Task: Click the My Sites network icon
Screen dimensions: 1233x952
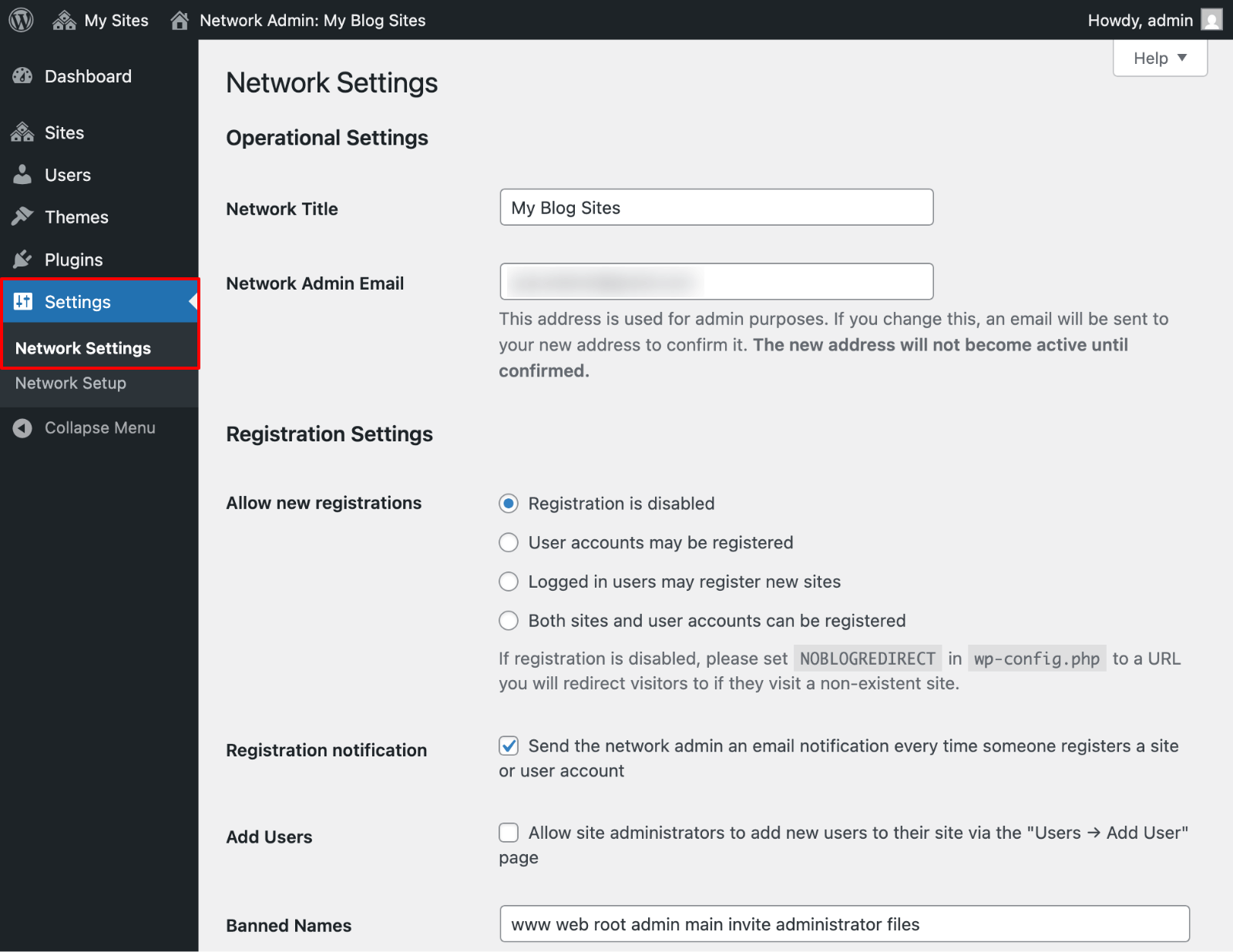Action: tap(64, 21)
